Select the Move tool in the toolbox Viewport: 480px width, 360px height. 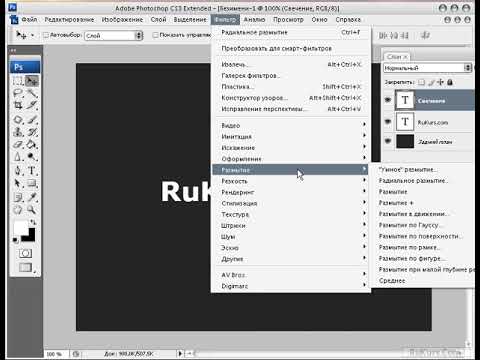click(32, 81)
